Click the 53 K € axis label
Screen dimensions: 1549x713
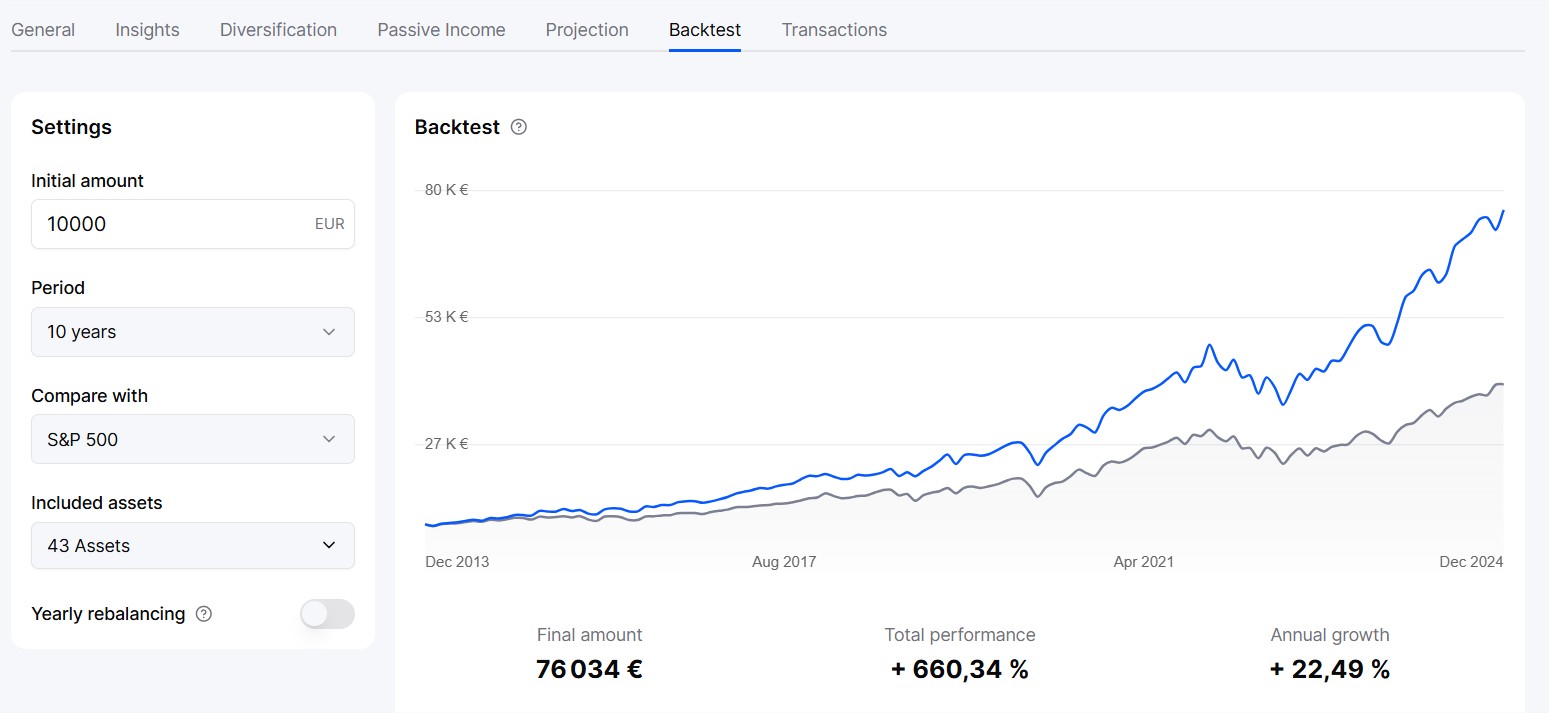(446, 317)
